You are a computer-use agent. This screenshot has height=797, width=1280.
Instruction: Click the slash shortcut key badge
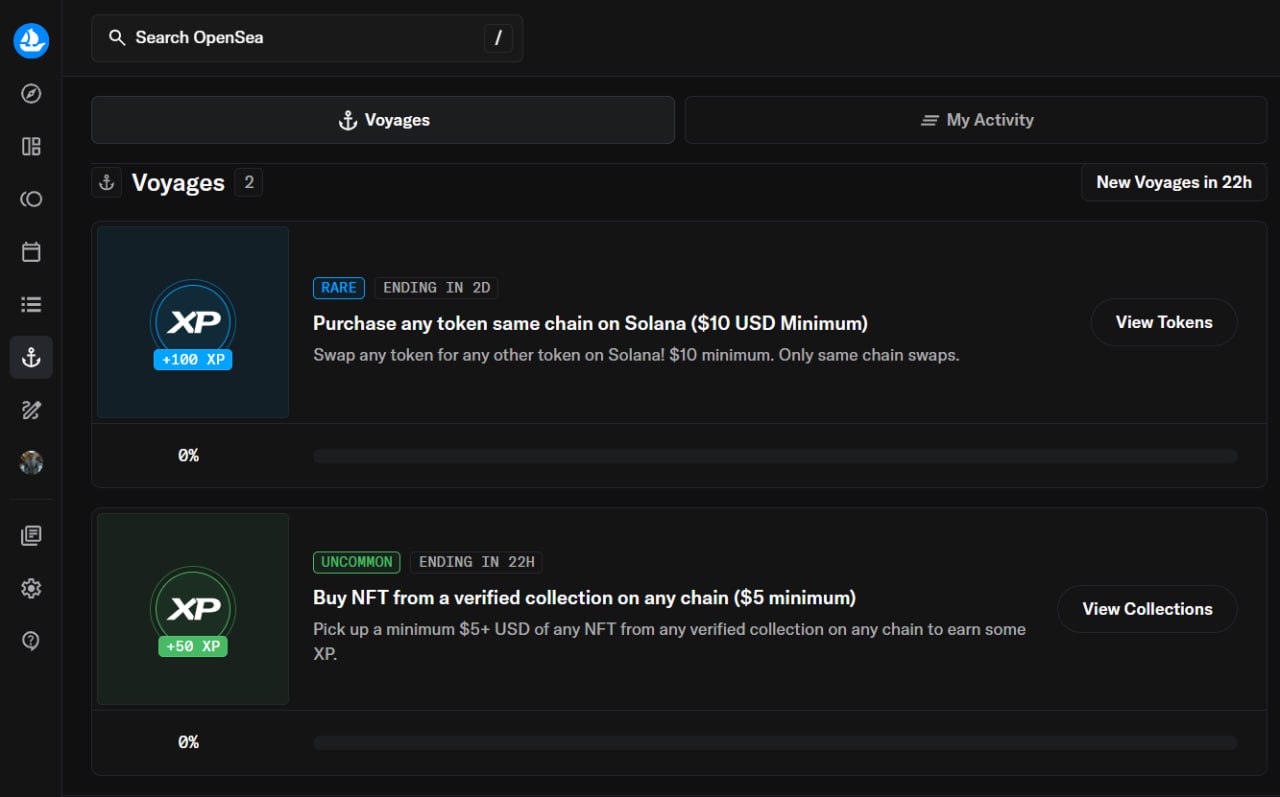tap(498, 38)
